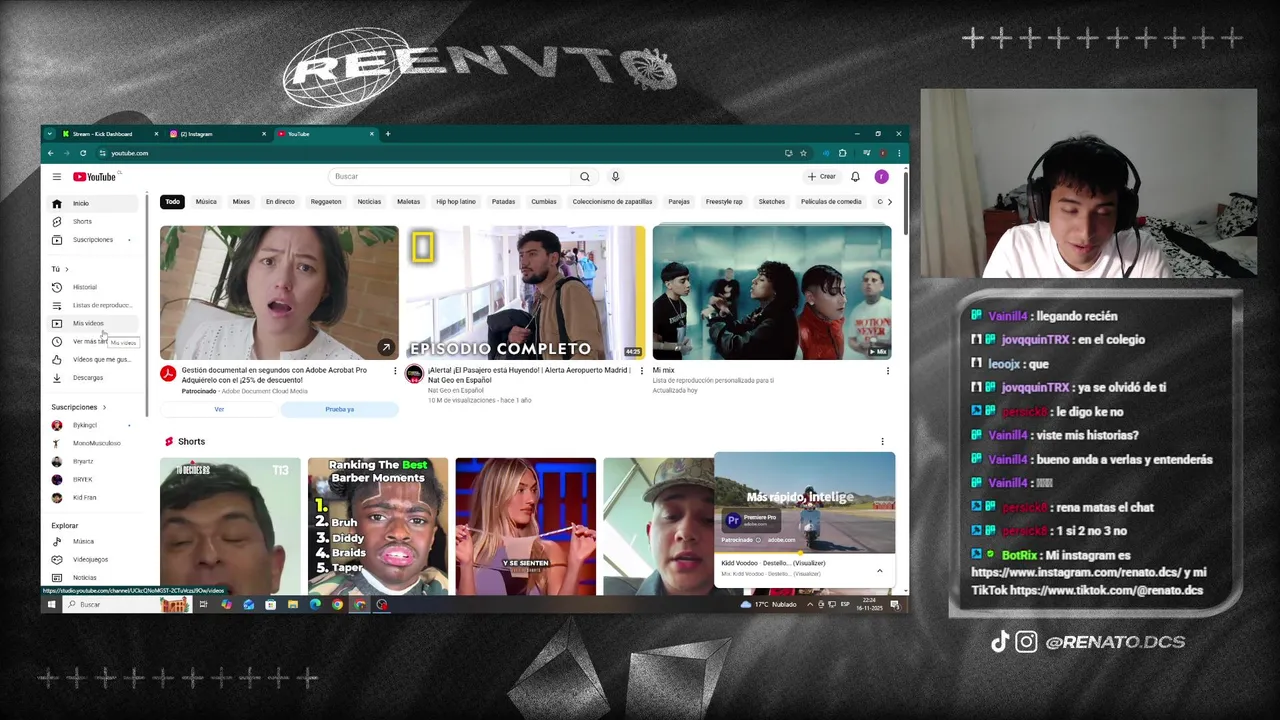Open the Bykingcl subscription channel
Image resolution: width=1280 pixels, height=720 pixels.
[x=93, y=426]
